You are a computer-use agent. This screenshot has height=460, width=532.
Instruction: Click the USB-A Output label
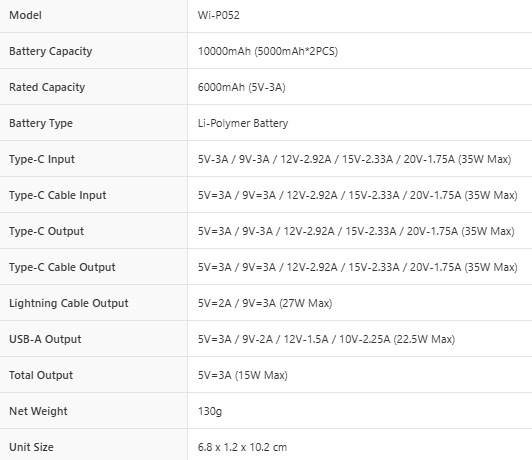tap(45, 339)
